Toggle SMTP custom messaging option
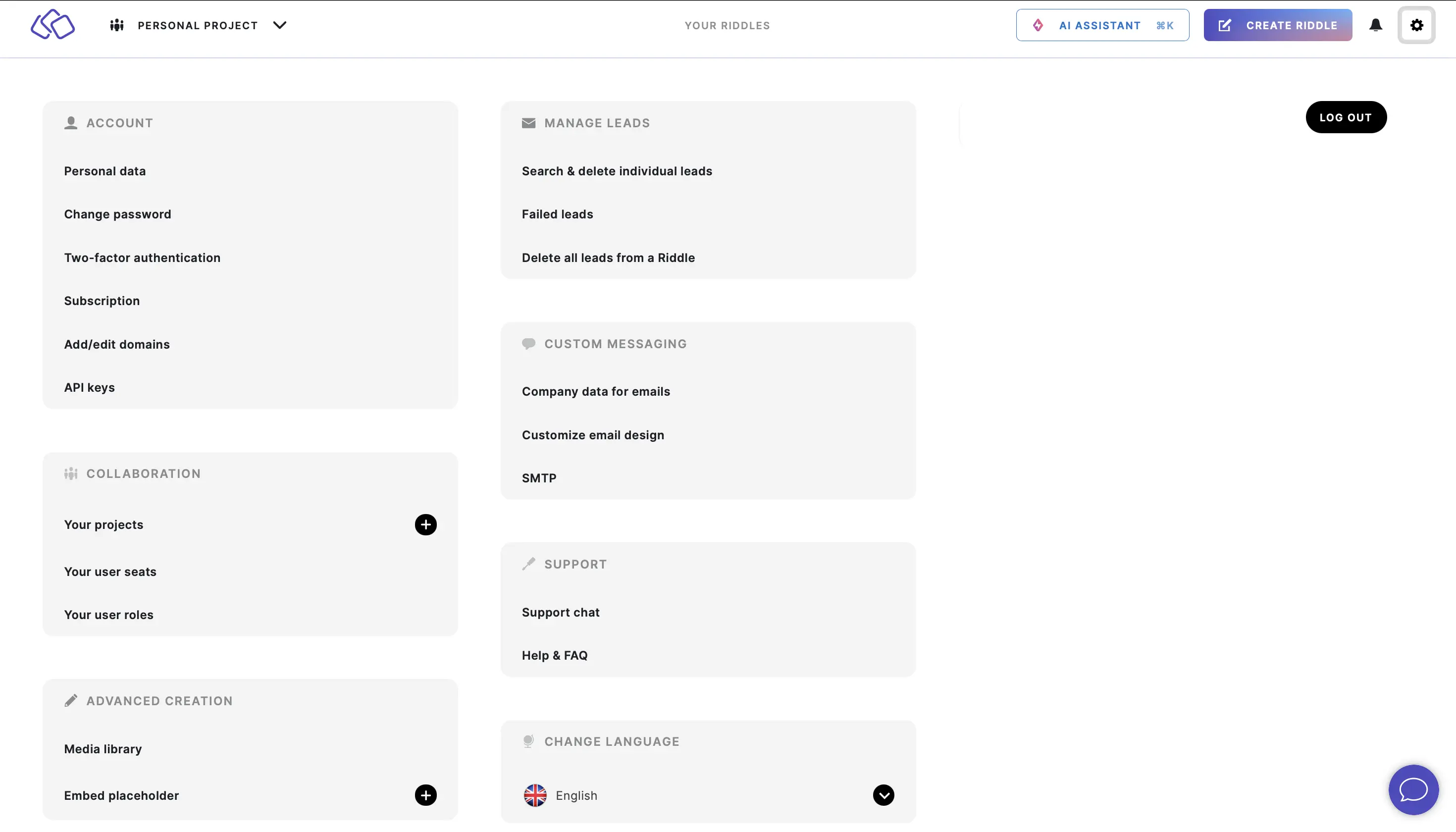The height and width of the screenshot is (832, 1456). pos(539,478)
